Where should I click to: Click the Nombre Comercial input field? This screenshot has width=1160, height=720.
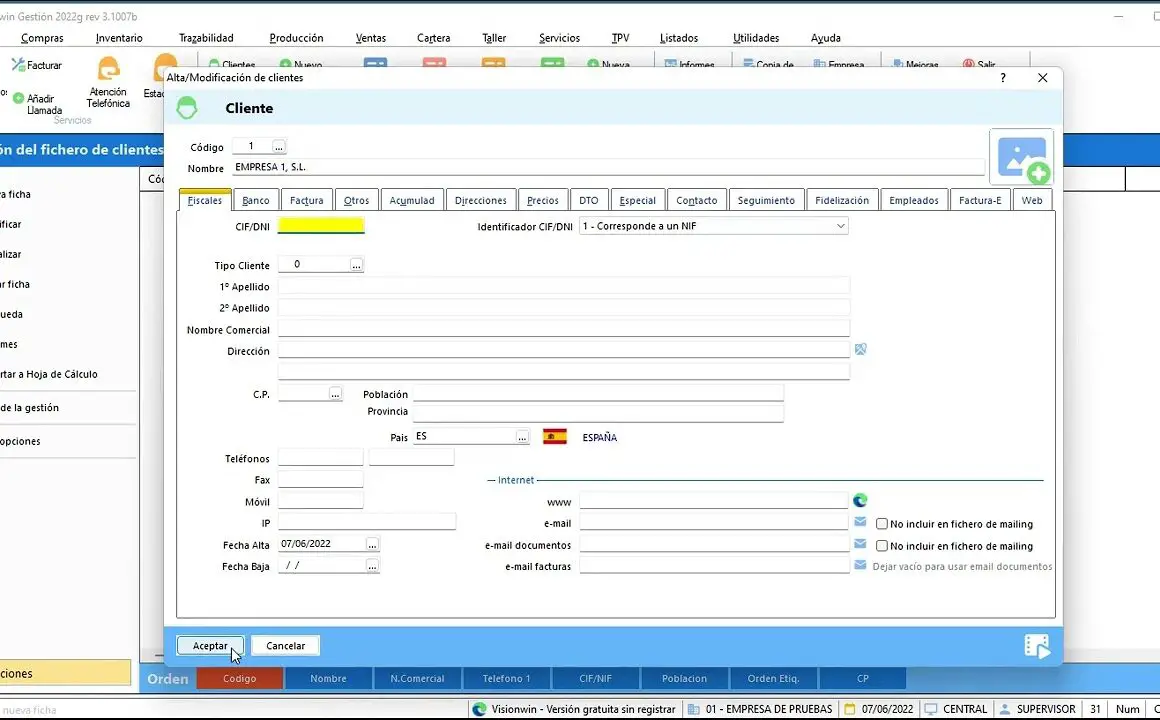coord(563,329)
